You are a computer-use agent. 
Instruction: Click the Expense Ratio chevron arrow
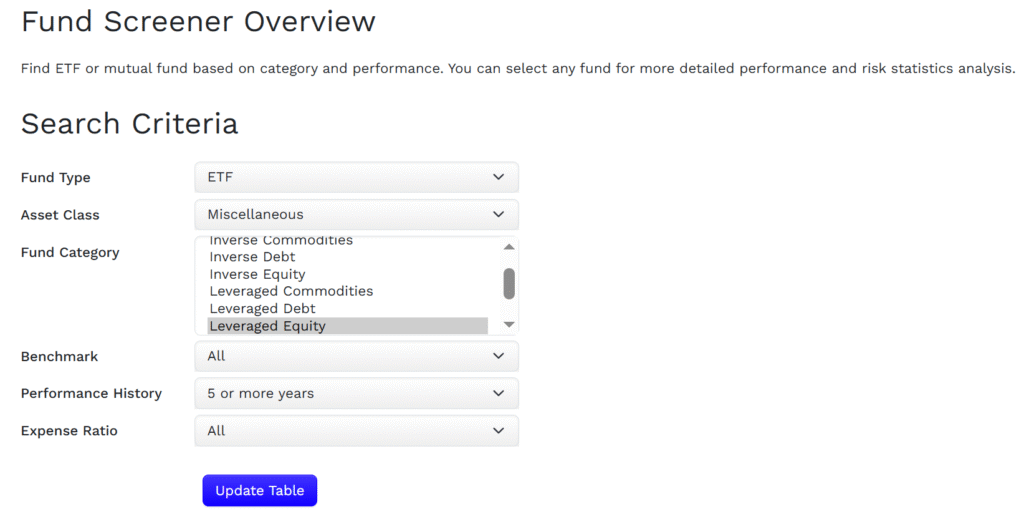tap(499, 431)
